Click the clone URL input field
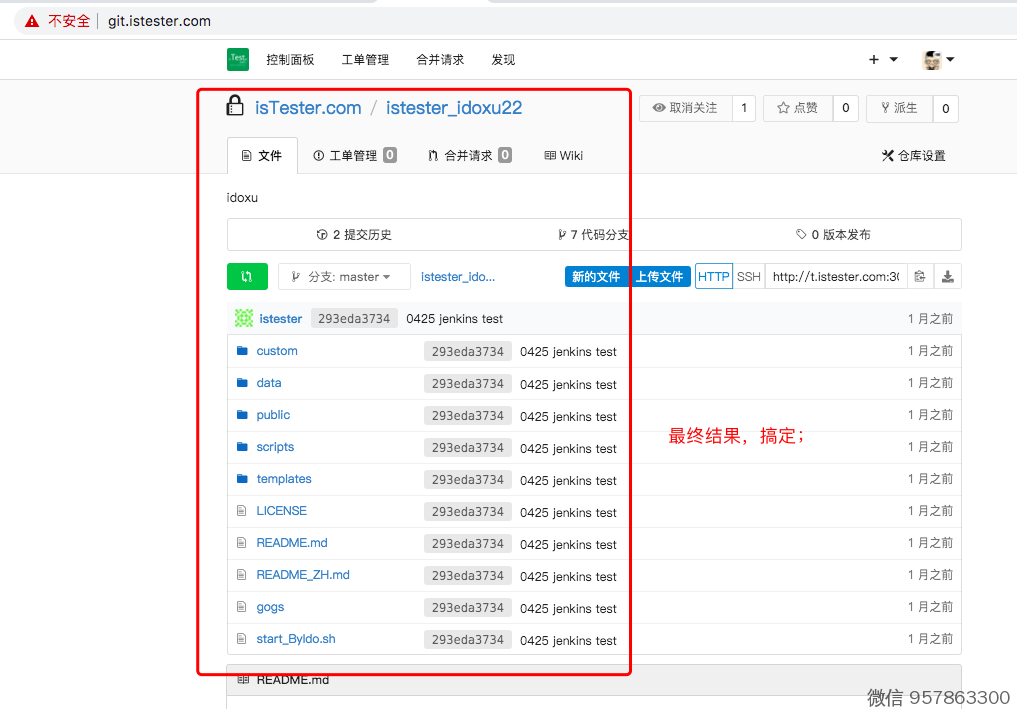This screenshot has height=709, width=1017. (x=835, y=277)
